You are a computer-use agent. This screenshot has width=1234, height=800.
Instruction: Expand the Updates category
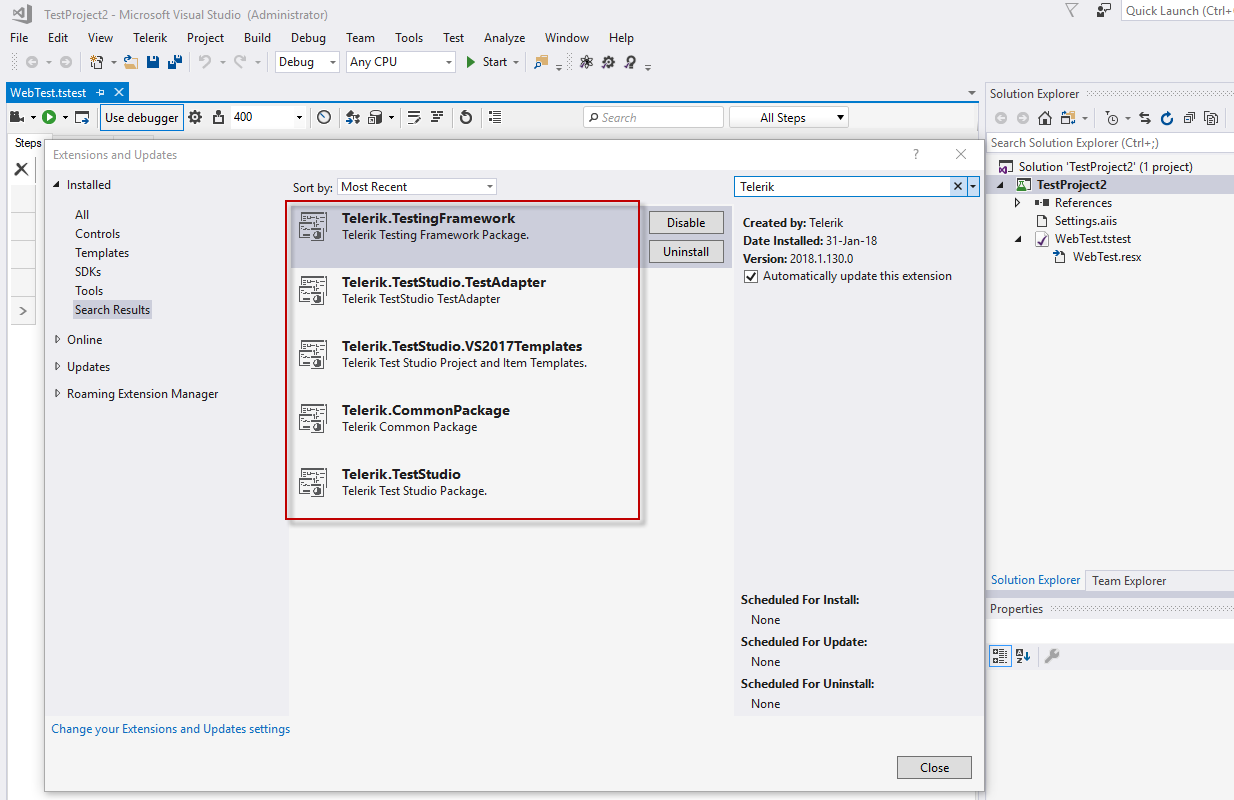(57, 367)
